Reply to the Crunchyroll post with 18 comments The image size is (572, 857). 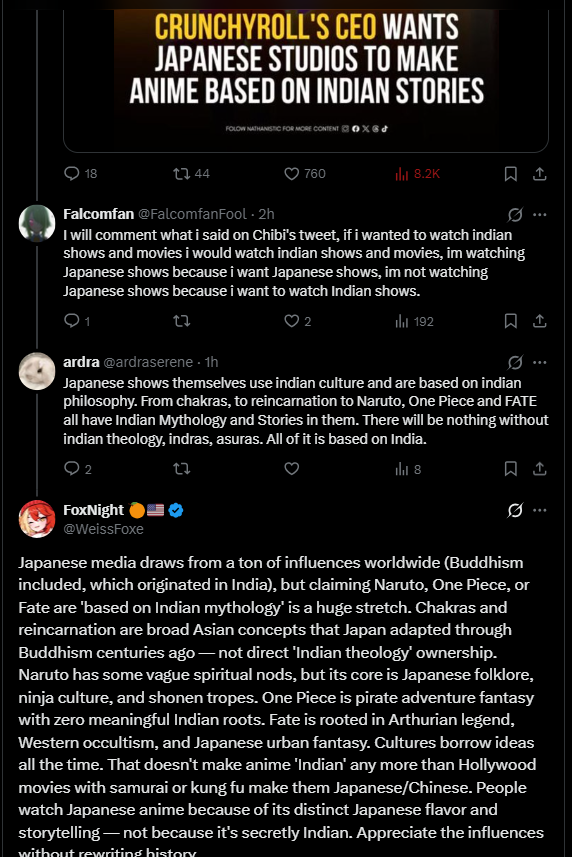pyautogui.click(x=80, y=174)
